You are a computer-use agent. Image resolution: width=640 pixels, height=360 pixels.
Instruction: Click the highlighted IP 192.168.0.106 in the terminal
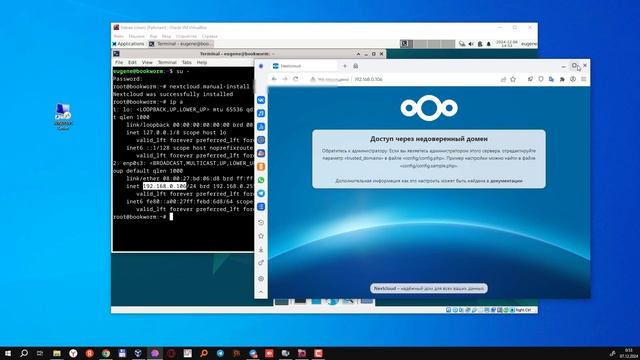(164, 186)
